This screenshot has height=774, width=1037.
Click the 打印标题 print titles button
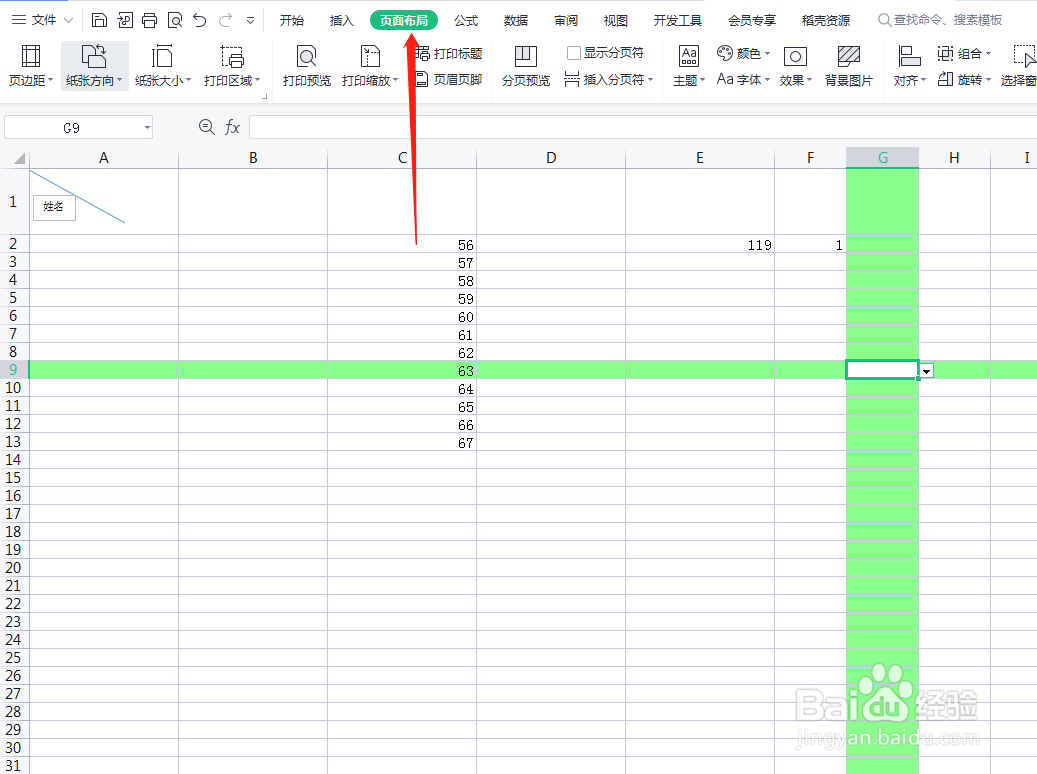click(x=449, y=54)
